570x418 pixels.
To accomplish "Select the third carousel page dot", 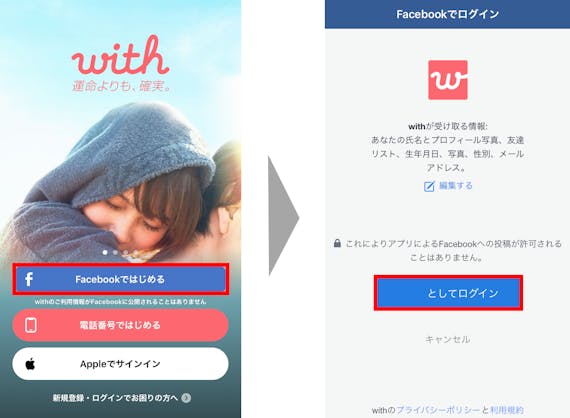I will 125,252.
